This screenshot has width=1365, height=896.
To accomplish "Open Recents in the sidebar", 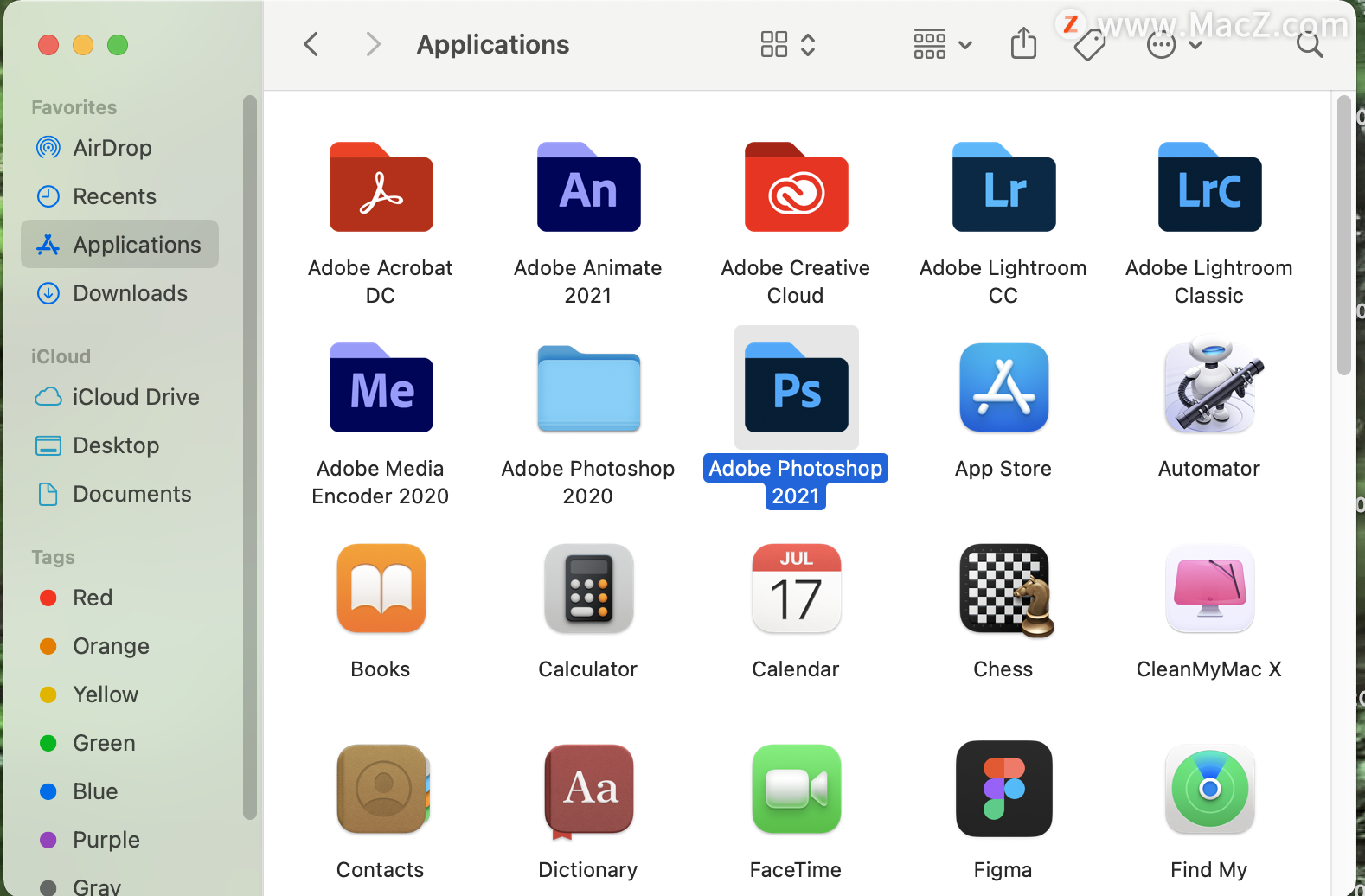I will 119,196.
